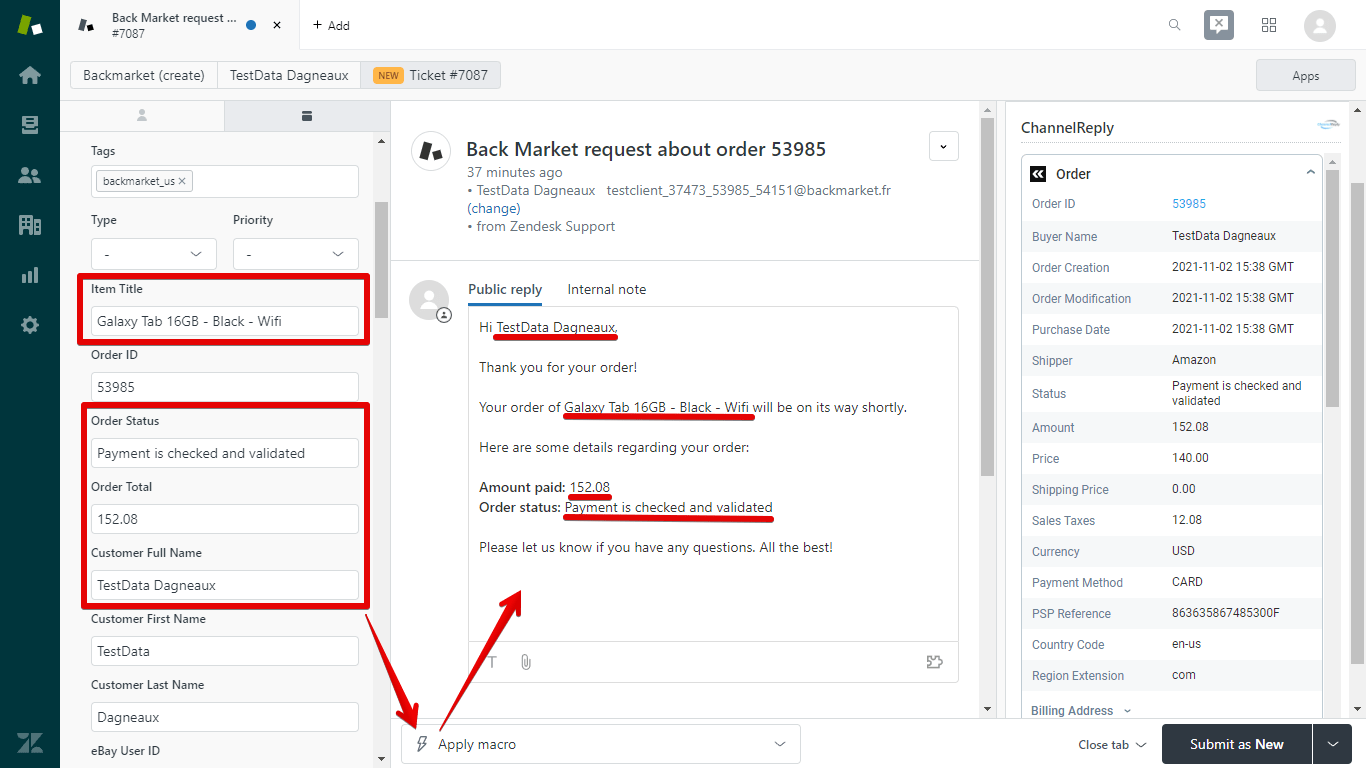
Task: Collapse the Order panel in ChannelReply
Action: tap(1310, 171)
